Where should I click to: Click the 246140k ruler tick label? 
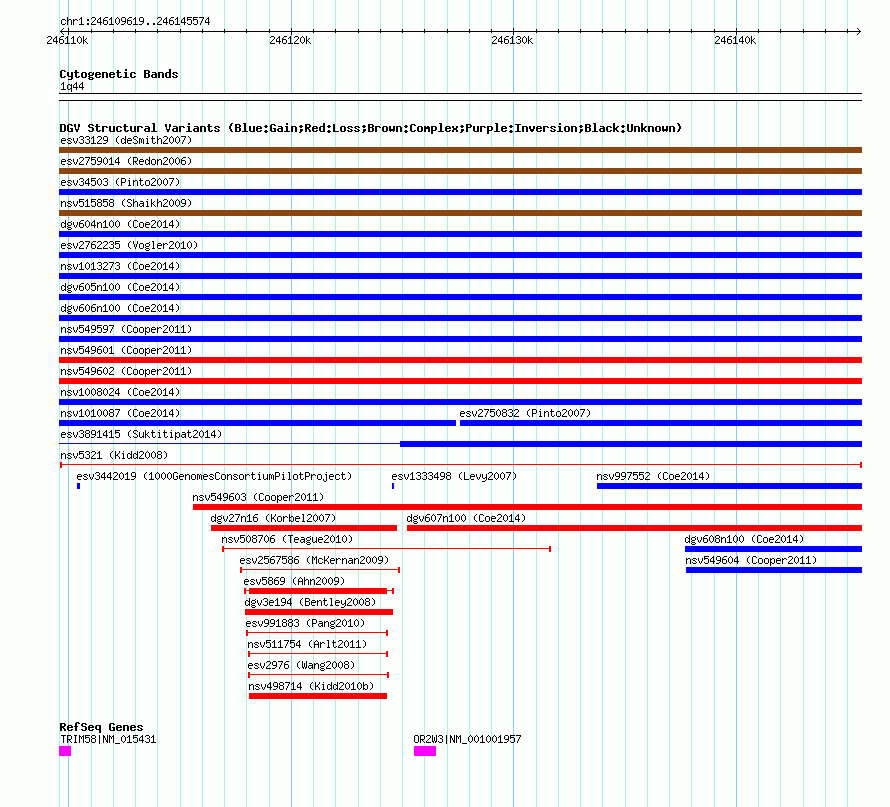click(x=735, y=40)
